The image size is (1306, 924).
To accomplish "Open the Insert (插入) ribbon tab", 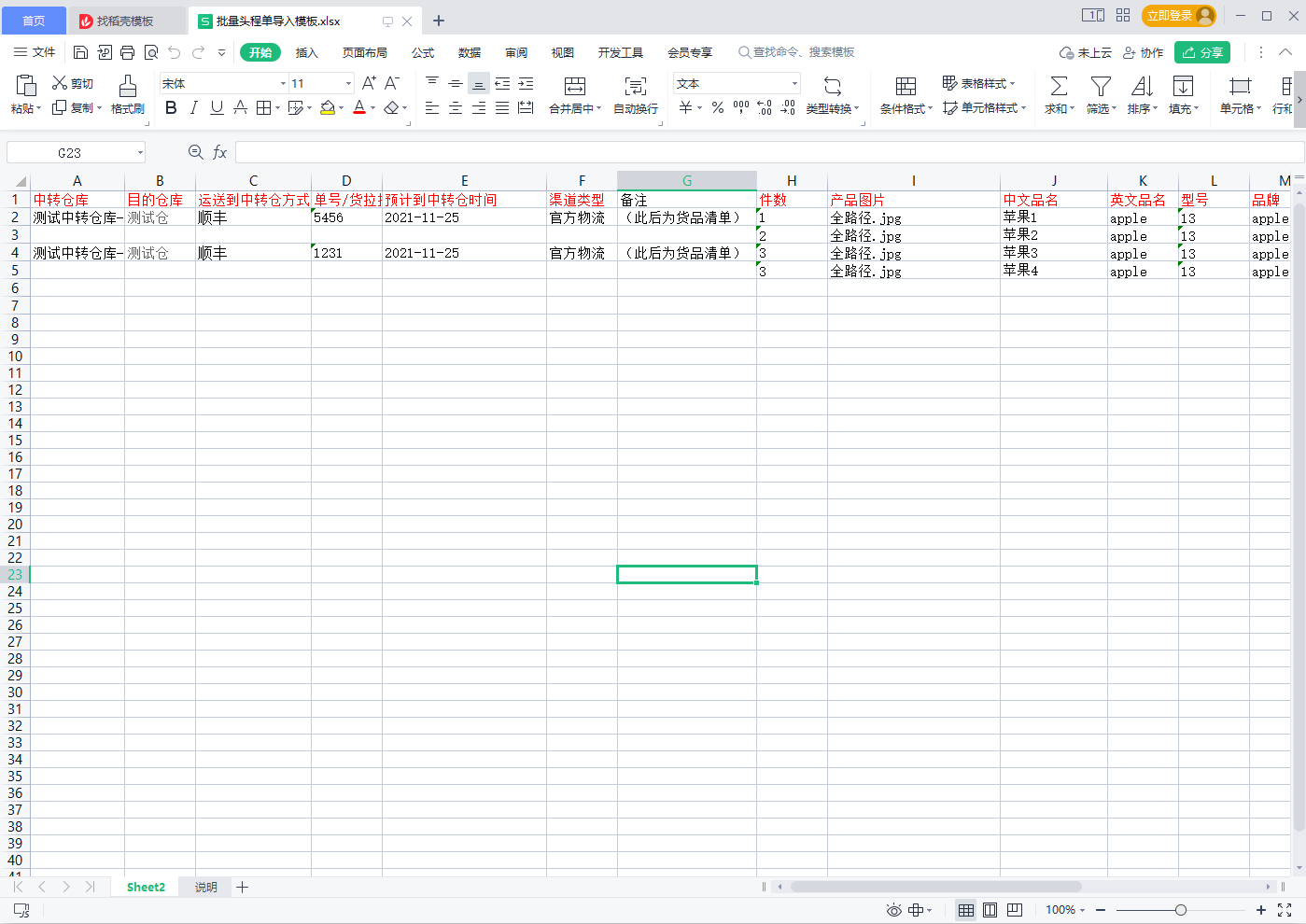I will pyautogui.click(x=306, y=53).
